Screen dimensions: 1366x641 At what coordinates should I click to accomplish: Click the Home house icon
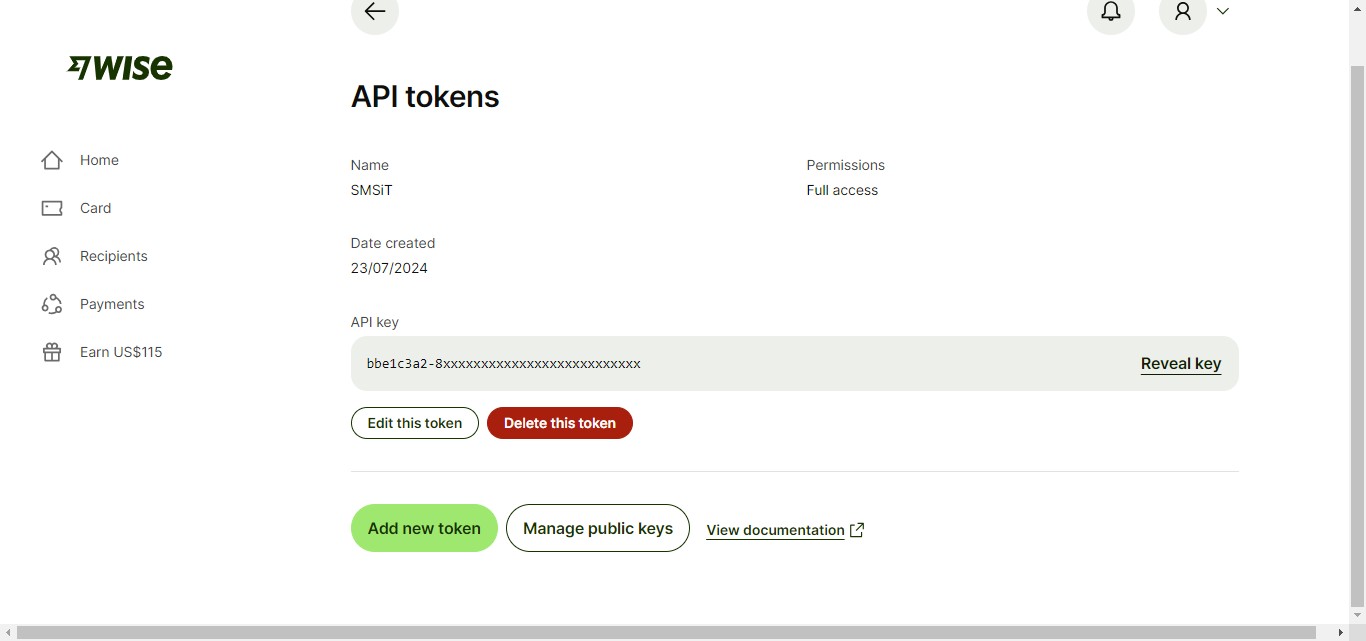tap(52, 160)
